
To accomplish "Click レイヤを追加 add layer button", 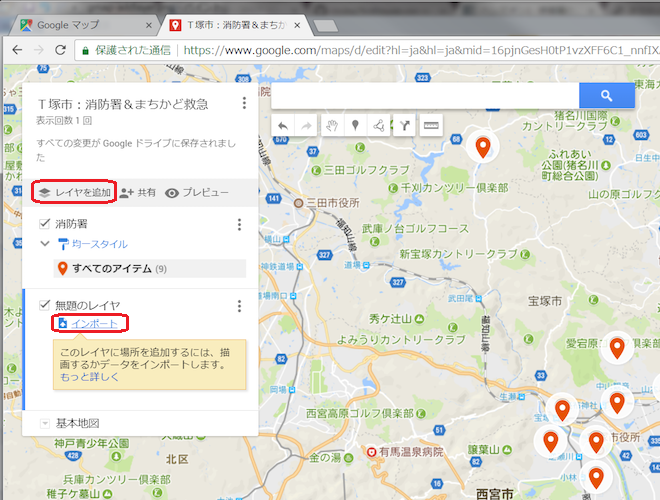I will coord(75,193).
